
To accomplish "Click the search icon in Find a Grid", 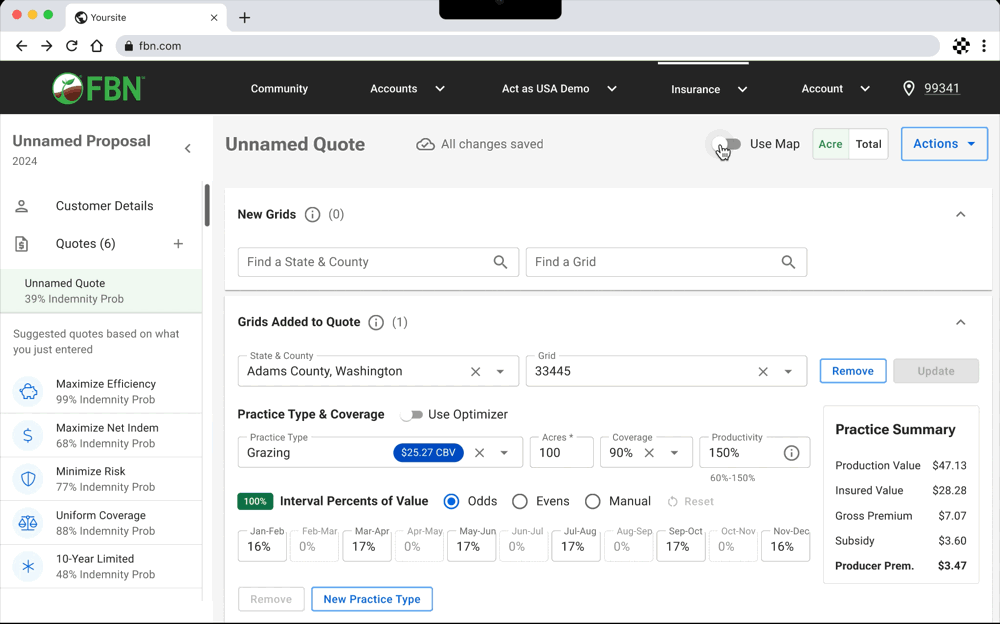I will (x=788, y=262).
